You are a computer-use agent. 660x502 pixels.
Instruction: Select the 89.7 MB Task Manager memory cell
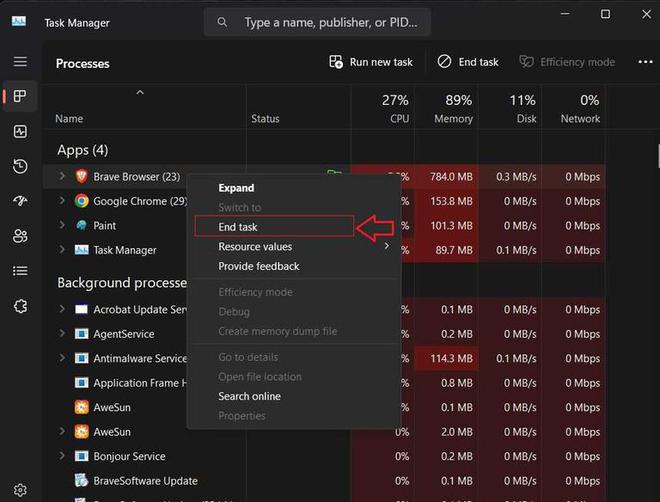click(x=447, y=250)
